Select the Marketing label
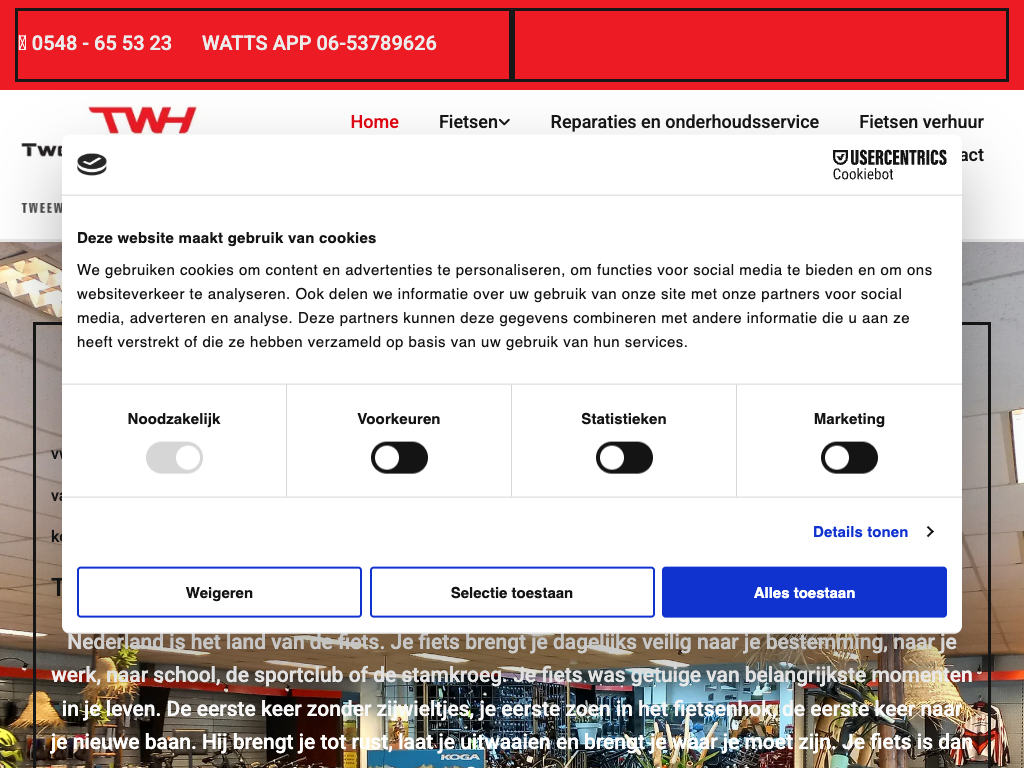 click(x=849, y=419)
